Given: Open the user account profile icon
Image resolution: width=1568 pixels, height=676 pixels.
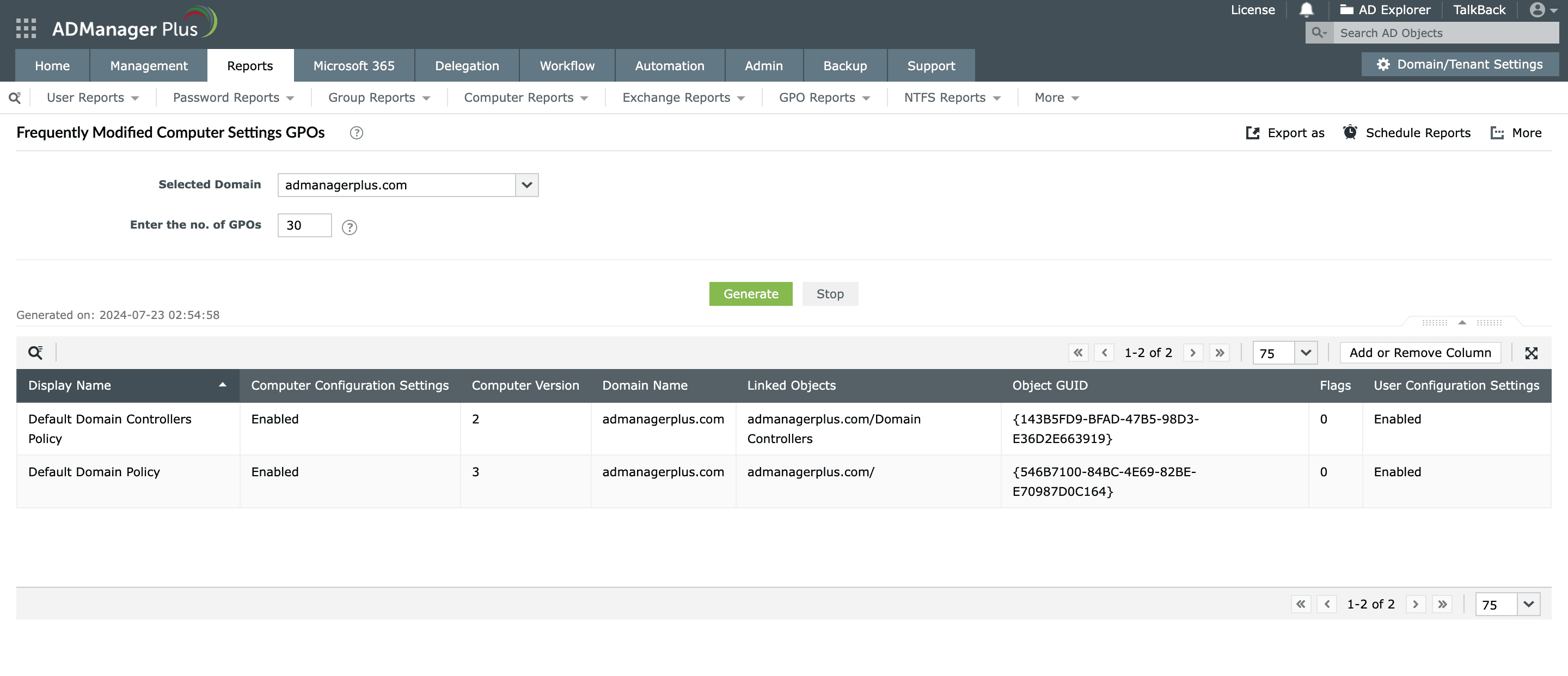Looking at the screenshot, I should [x=1538, y=10].
